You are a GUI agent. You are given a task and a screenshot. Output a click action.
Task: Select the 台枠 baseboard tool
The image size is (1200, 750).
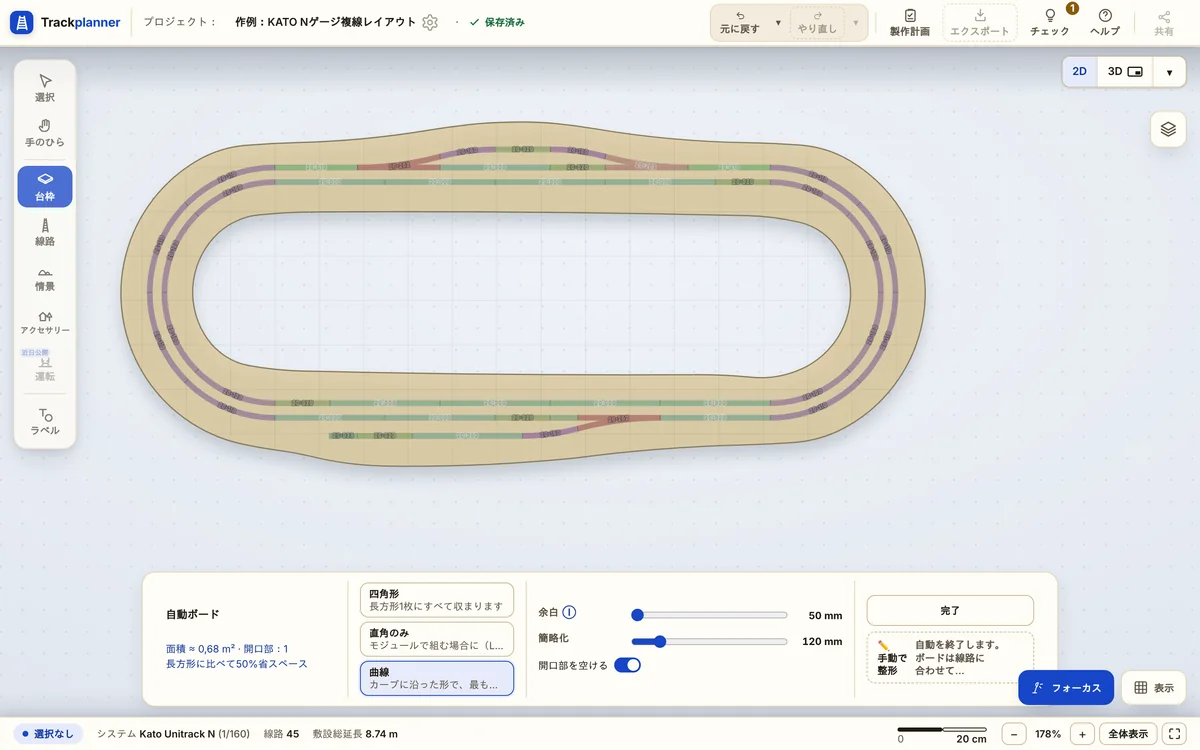pos(45,187)
